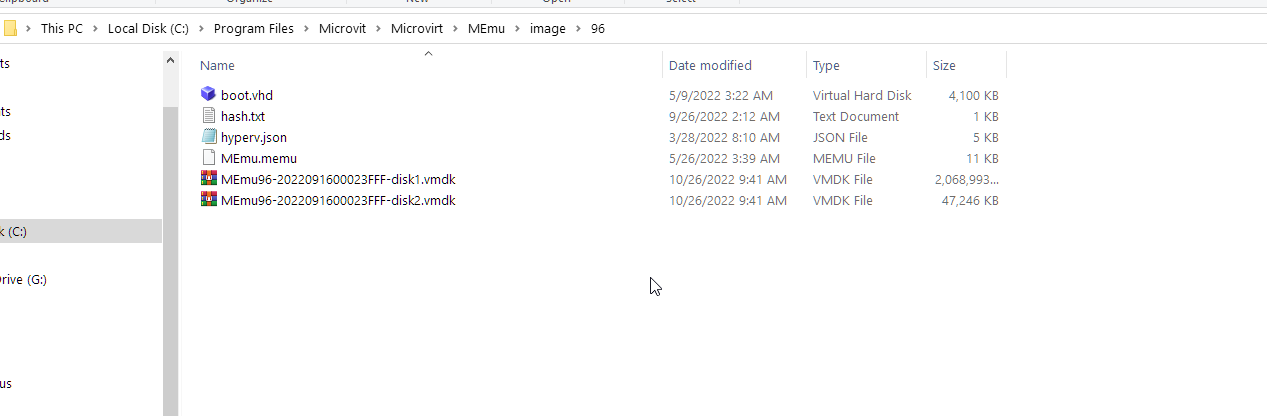
Task: Select the (C:) drive in navigation pane
Action: tap(80, 231)
